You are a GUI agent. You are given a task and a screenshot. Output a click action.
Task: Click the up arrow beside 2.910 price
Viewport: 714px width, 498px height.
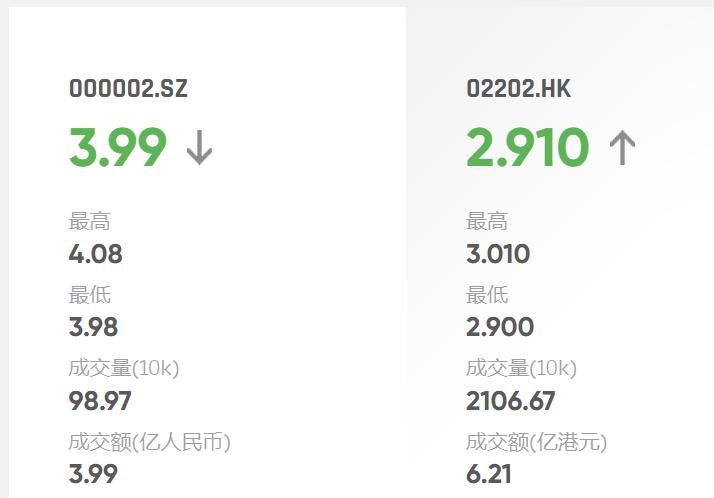622,149
